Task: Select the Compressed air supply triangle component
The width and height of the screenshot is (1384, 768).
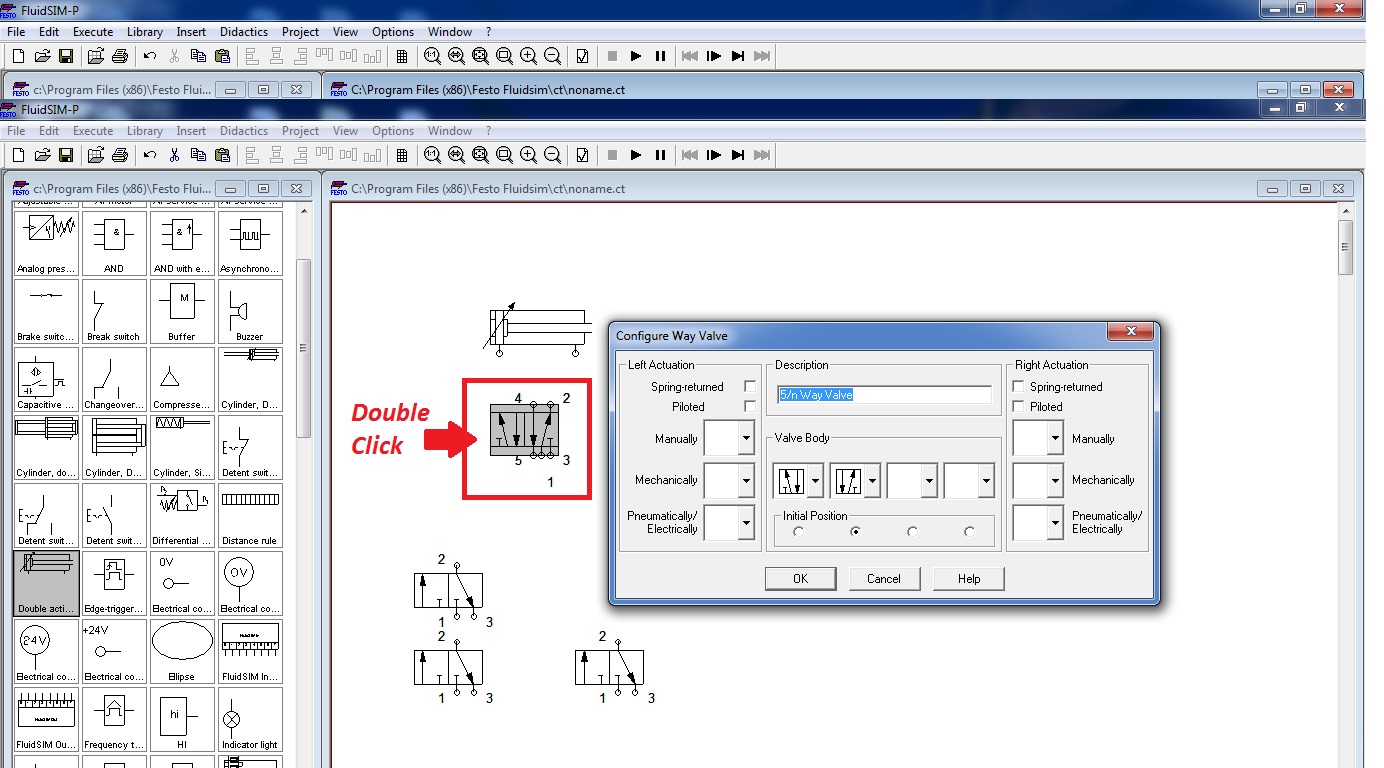Action: (182, 378)
